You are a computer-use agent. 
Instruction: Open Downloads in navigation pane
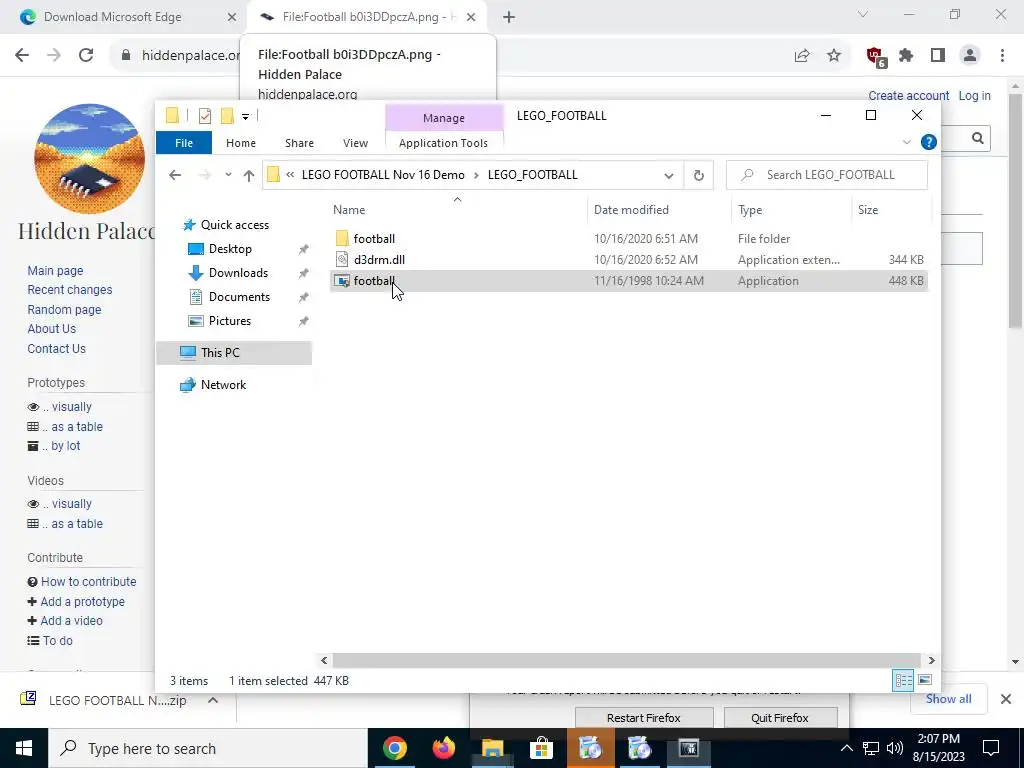[238, 273]
